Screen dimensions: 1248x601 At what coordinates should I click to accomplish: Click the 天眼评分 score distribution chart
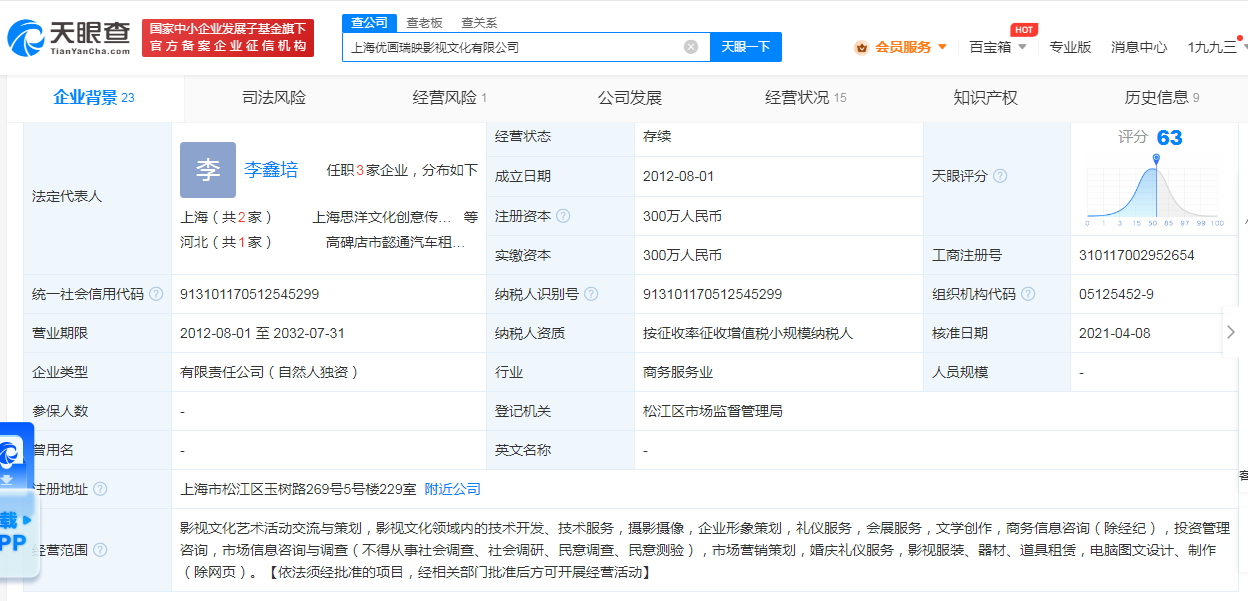click(1155, 190)
